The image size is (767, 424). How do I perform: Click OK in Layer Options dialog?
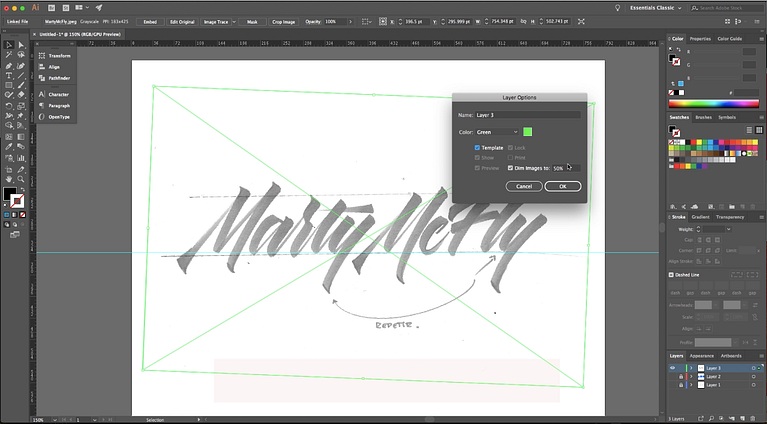click(x=563, y=186)
